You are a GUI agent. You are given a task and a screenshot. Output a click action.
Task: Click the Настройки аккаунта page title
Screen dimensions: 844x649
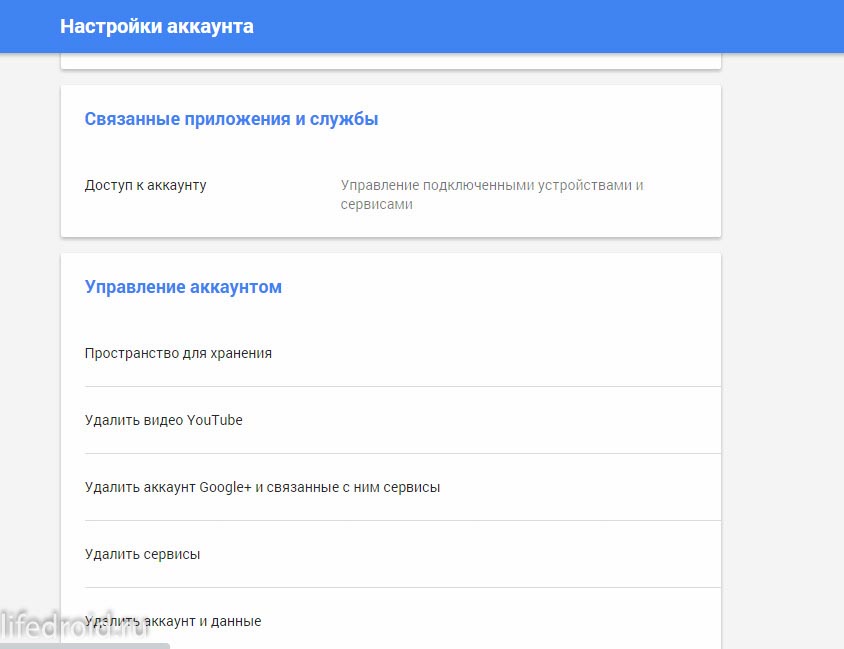point(157,26)
